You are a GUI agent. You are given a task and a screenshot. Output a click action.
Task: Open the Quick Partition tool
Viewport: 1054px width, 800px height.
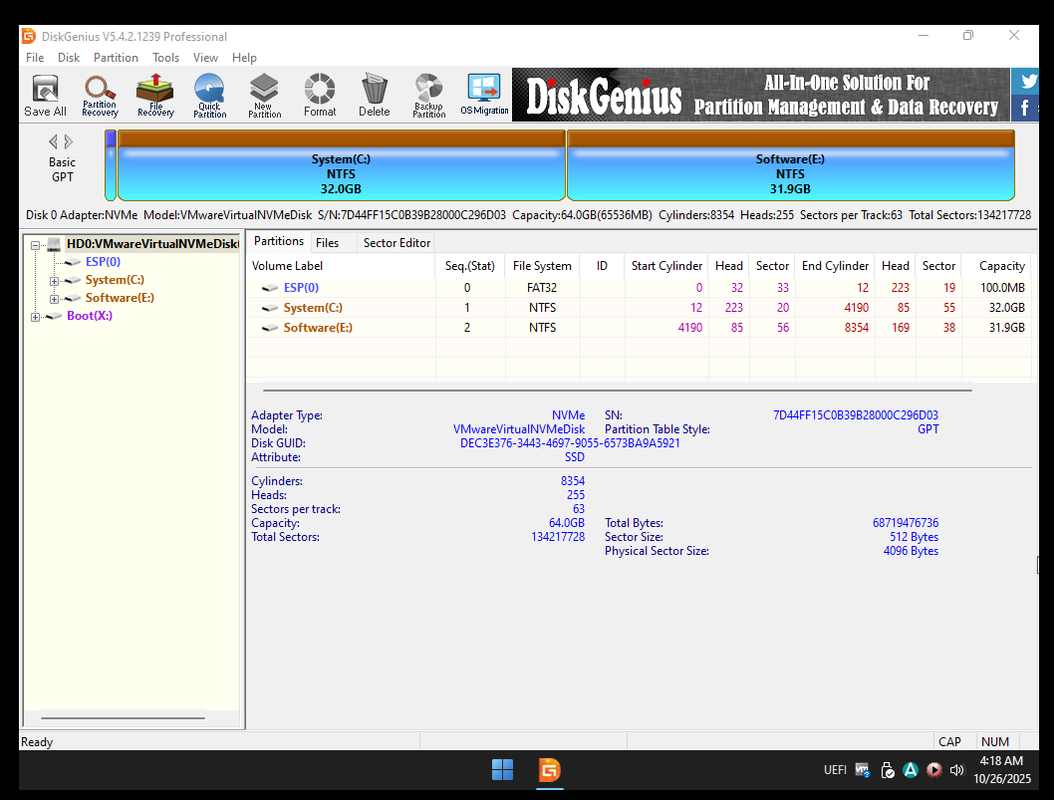pyautogui.click(x=210, y=95)
